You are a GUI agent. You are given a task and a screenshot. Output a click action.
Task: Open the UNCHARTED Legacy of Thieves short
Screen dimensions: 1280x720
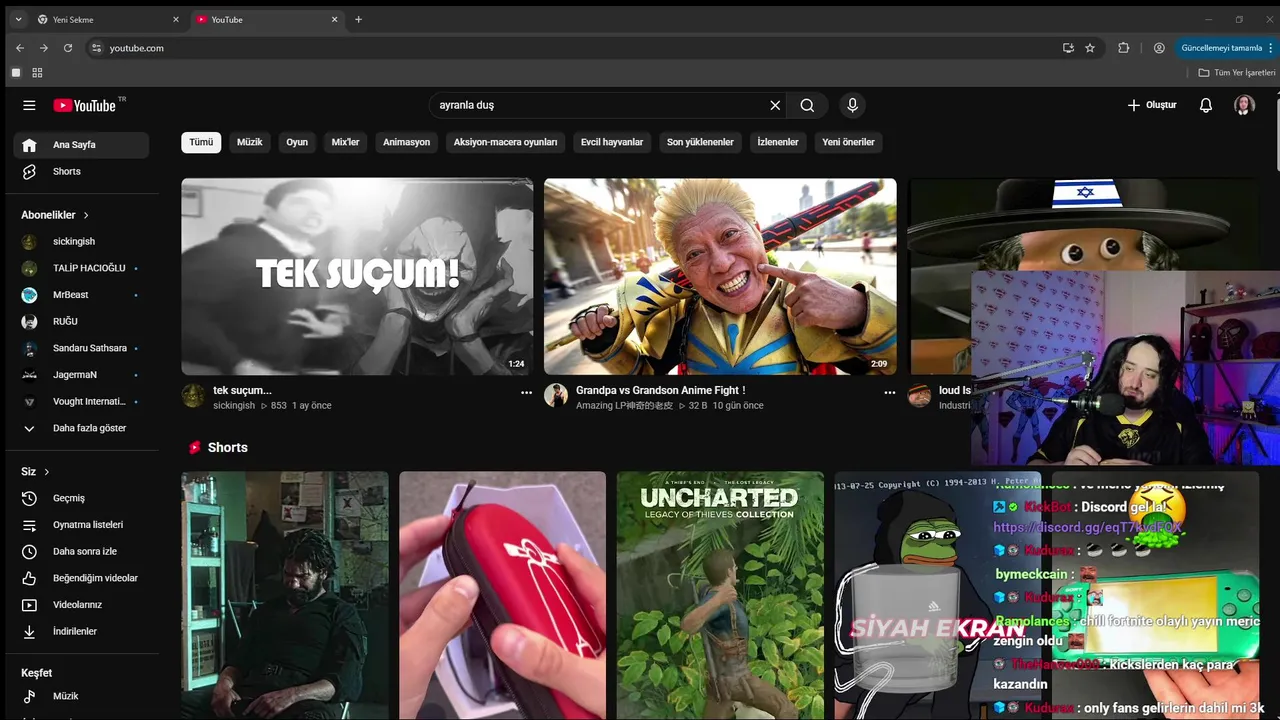(720, 596)
